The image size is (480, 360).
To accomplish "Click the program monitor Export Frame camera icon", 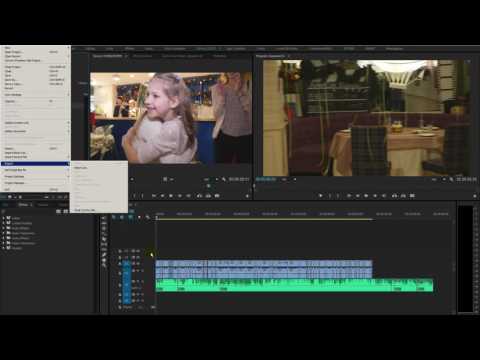I will coord(412,196).
